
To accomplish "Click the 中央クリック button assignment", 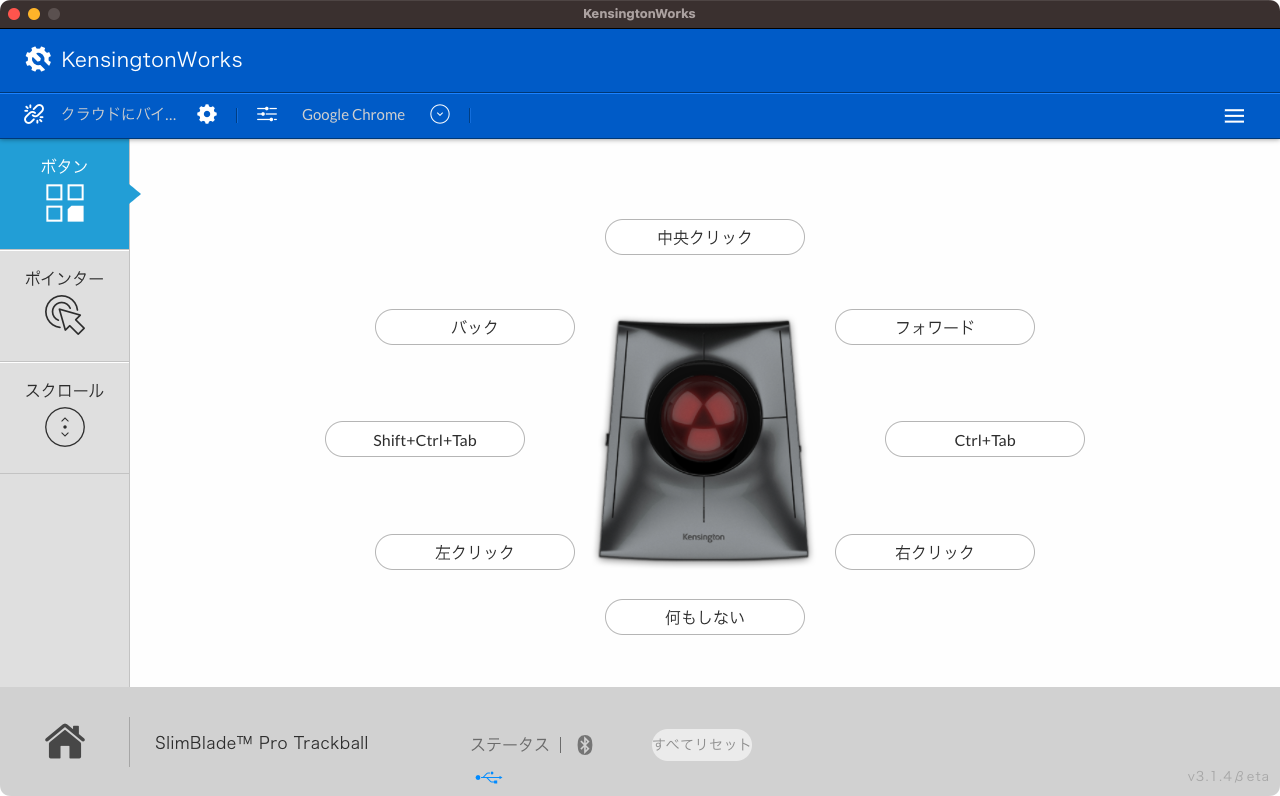I will (705, 237).
